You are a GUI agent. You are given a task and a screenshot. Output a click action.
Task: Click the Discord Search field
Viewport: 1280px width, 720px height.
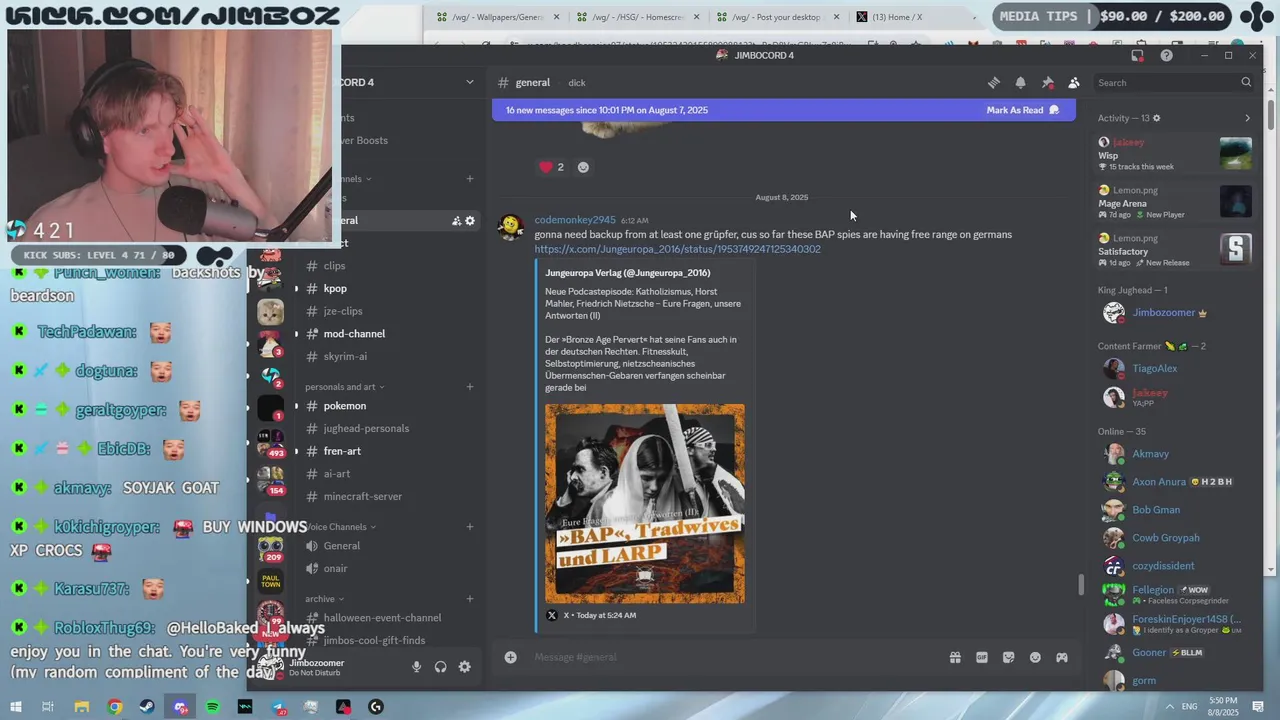(x=1175, y=83)
